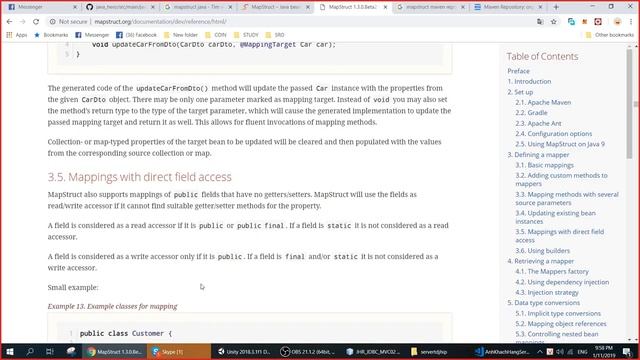The image size is (640, 360).
Task: Open the Other bookmarks folder
Action: point(610,35)
